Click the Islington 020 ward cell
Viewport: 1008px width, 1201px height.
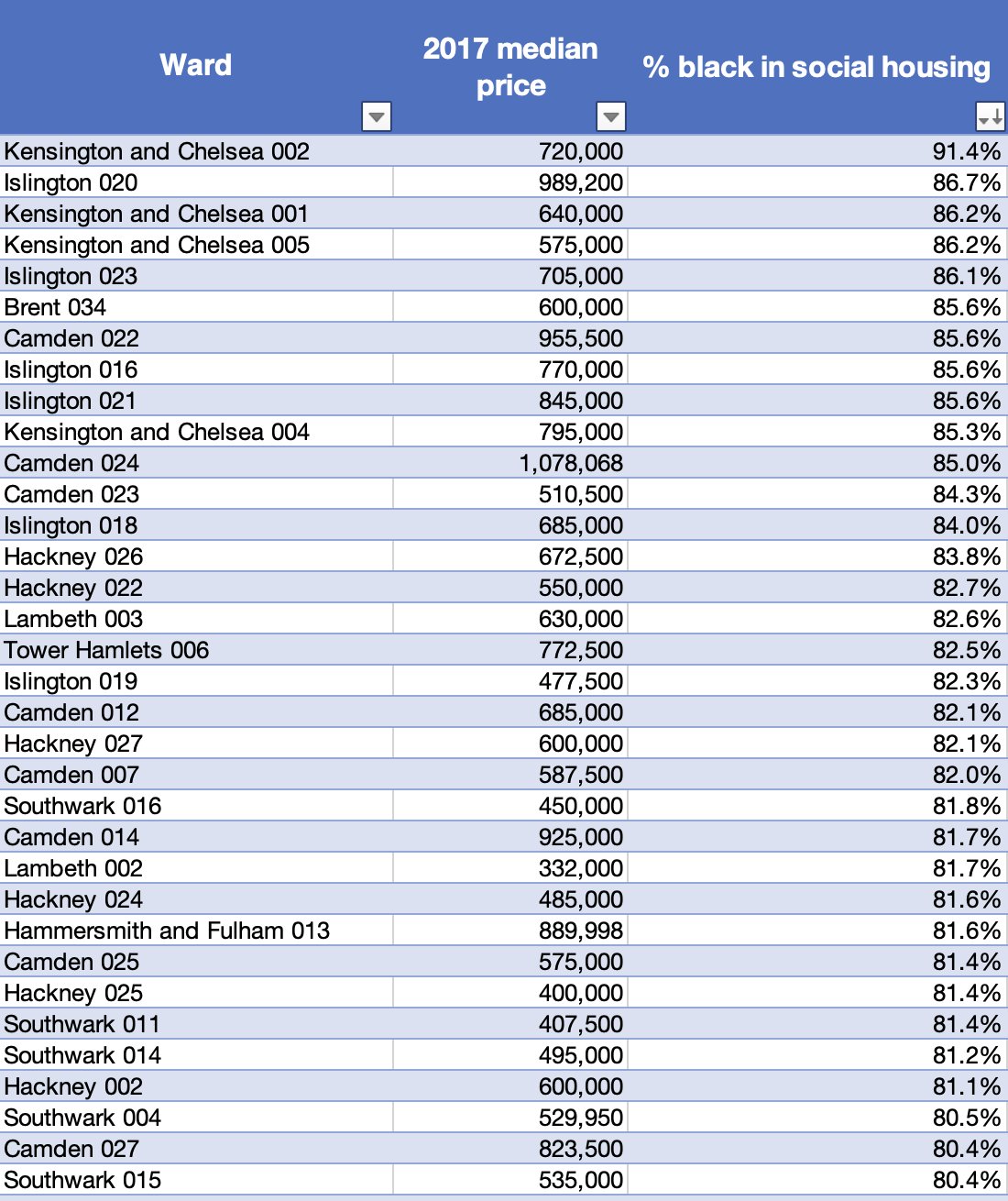[196, 182]
